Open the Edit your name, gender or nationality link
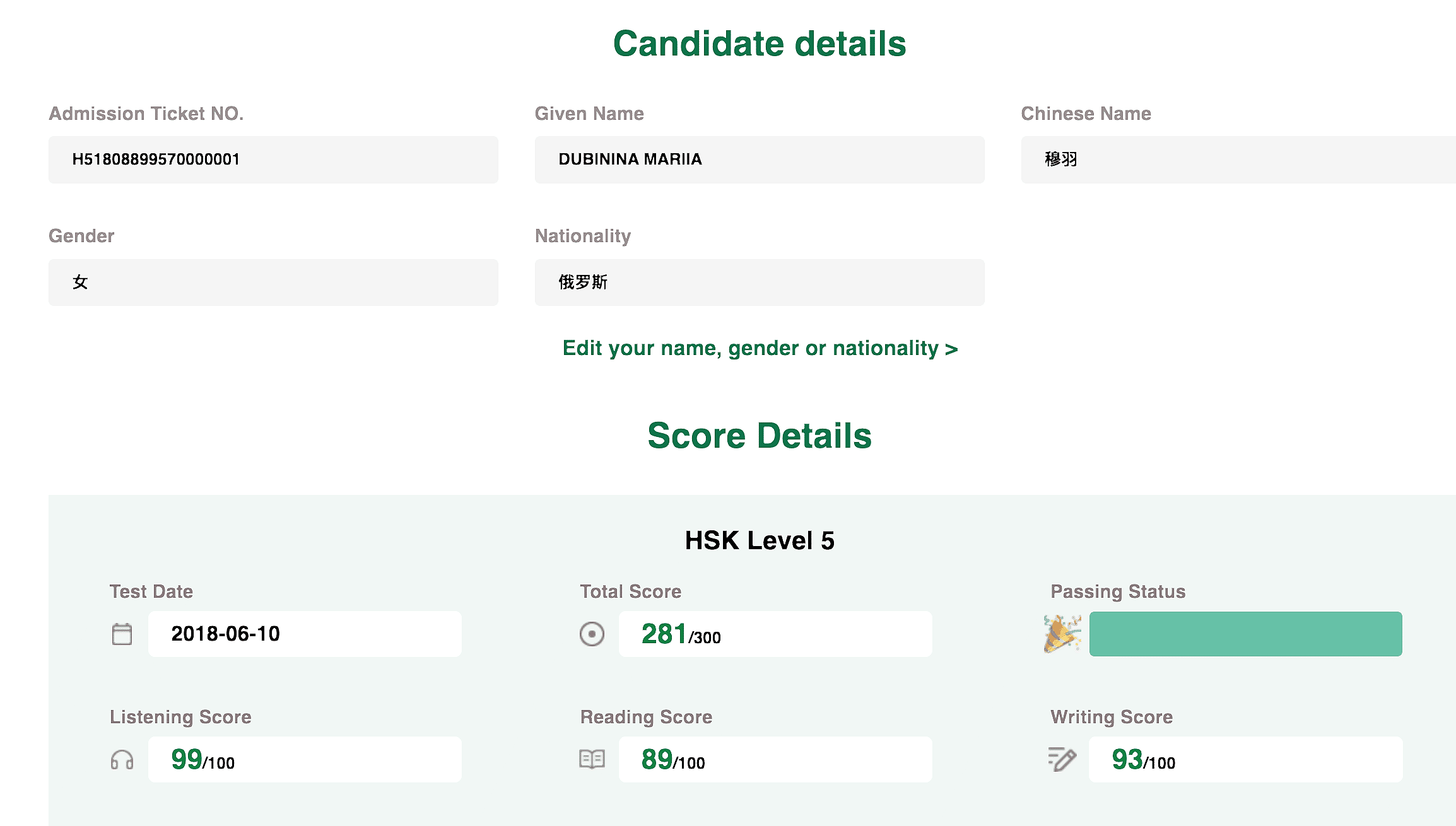The width and height of the screenshot is (1456, 826). tap(760, 348)
